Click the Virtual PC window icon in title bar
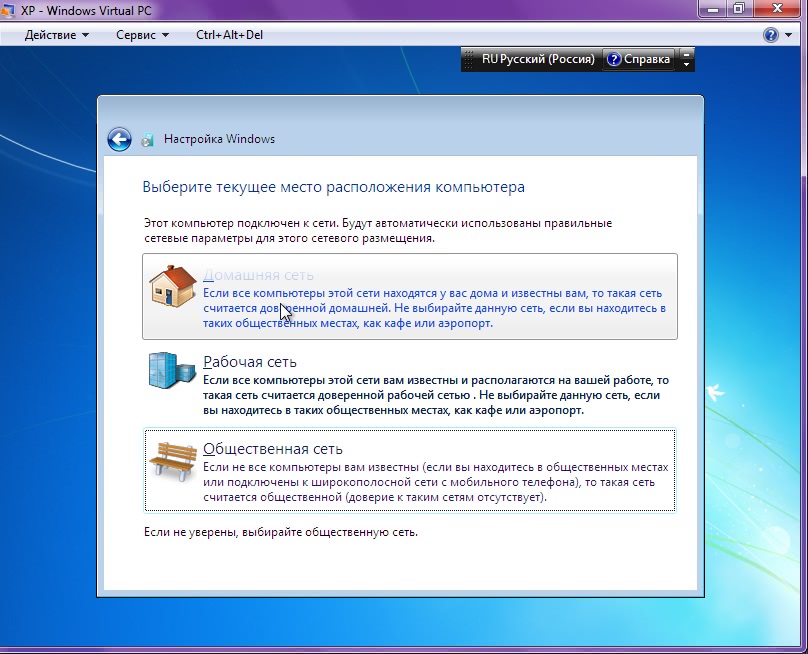The width and height of the screenshot is (808, 654). pyautogui.click(x=7, y=10)
